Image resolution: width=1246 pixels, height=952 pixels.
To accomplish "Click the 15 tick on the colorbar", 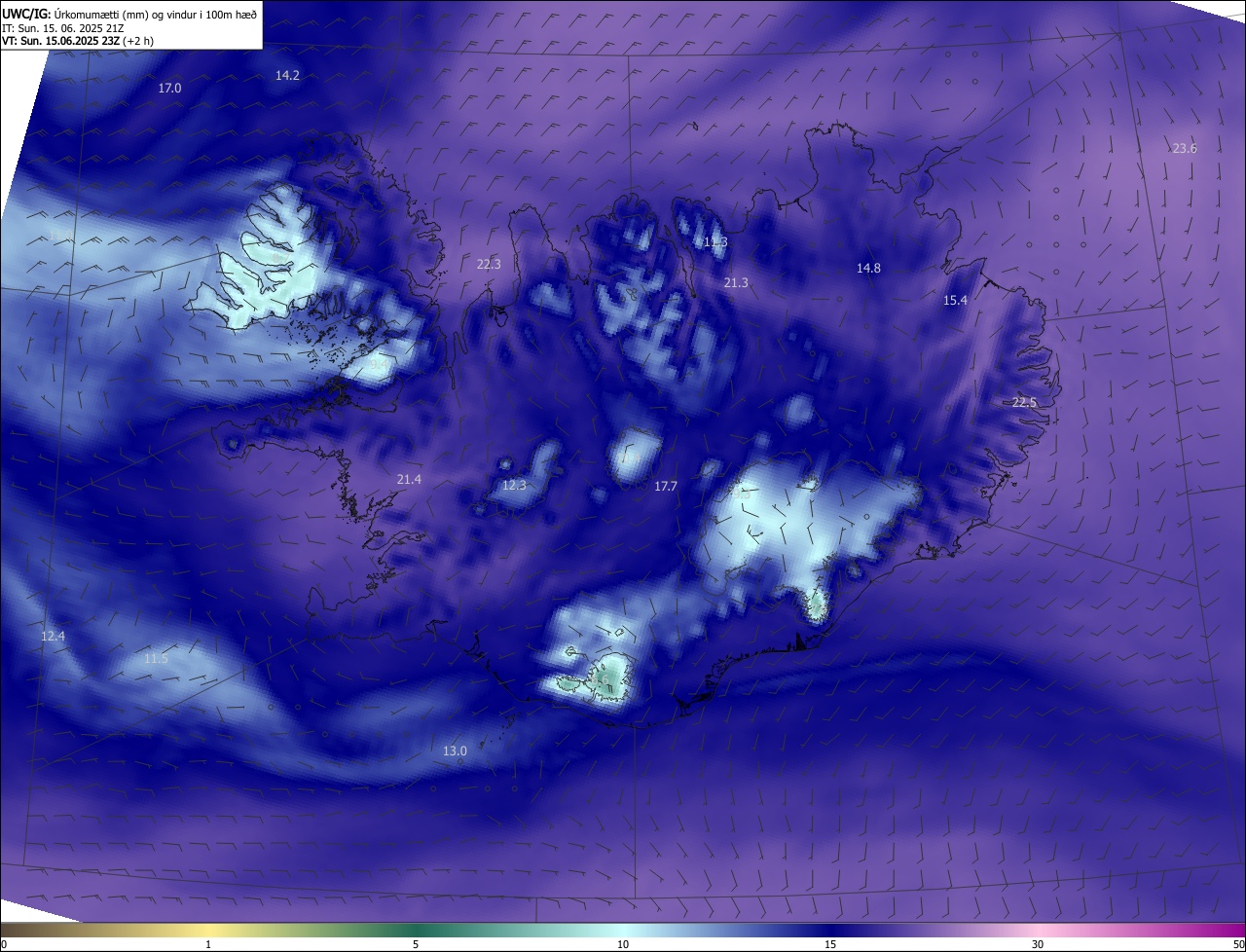I will click(x=830, y=944).
